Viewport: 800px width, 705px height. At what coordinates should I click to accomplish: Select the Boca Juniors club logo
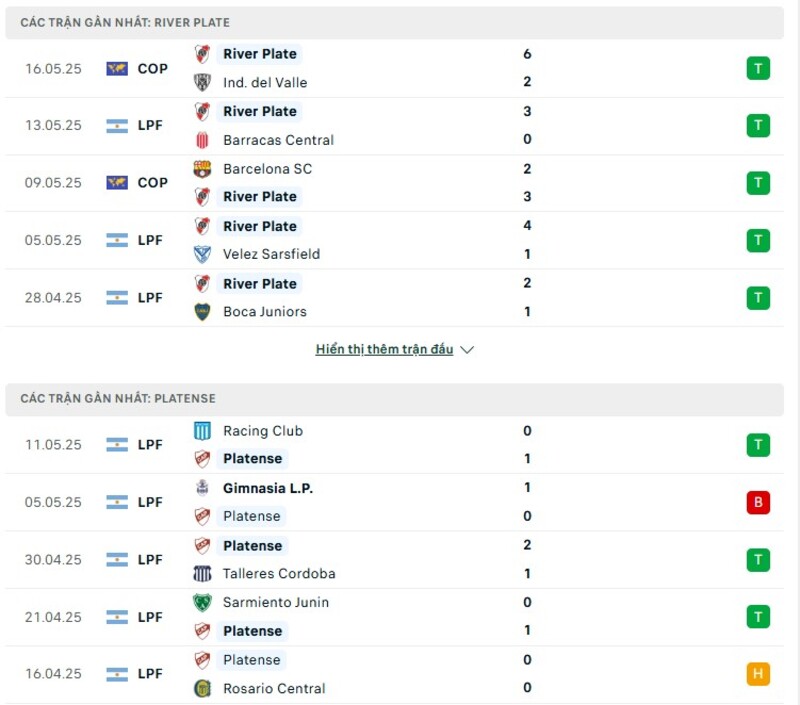[203, 312]
